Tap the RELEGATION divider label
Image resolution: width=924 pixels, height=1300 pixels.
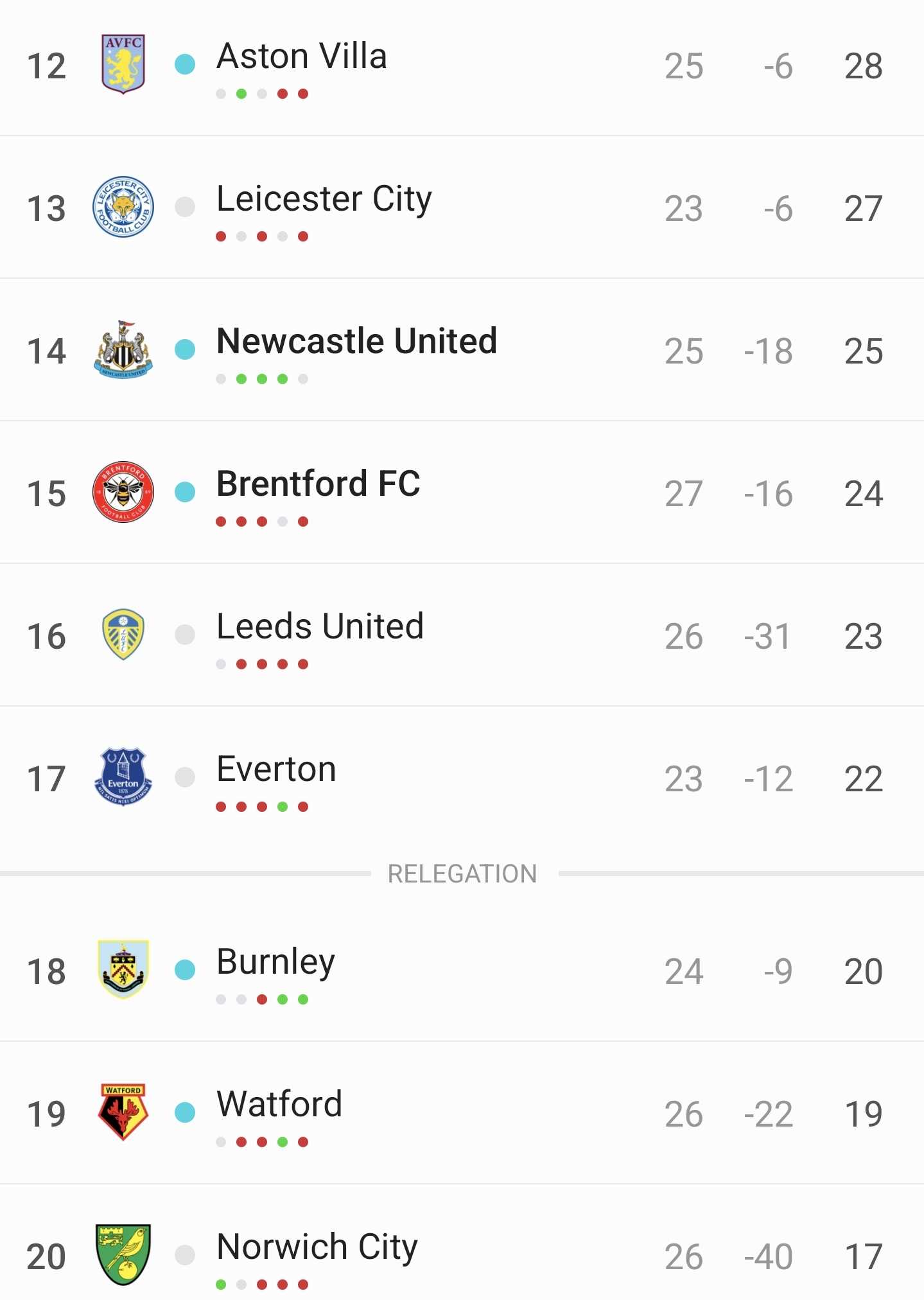462,874
